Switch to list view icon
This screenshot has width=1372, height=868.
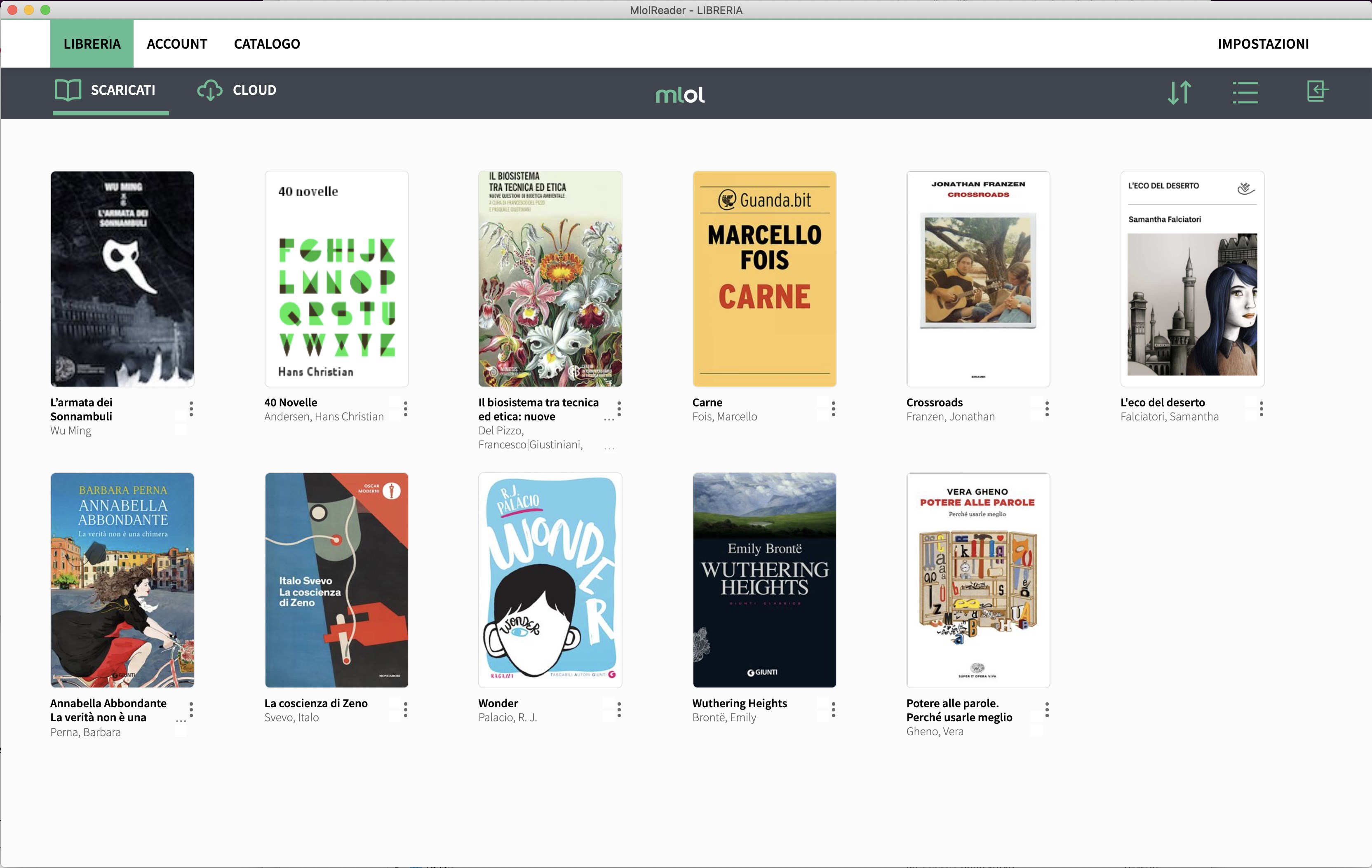tap(1245, 92)
